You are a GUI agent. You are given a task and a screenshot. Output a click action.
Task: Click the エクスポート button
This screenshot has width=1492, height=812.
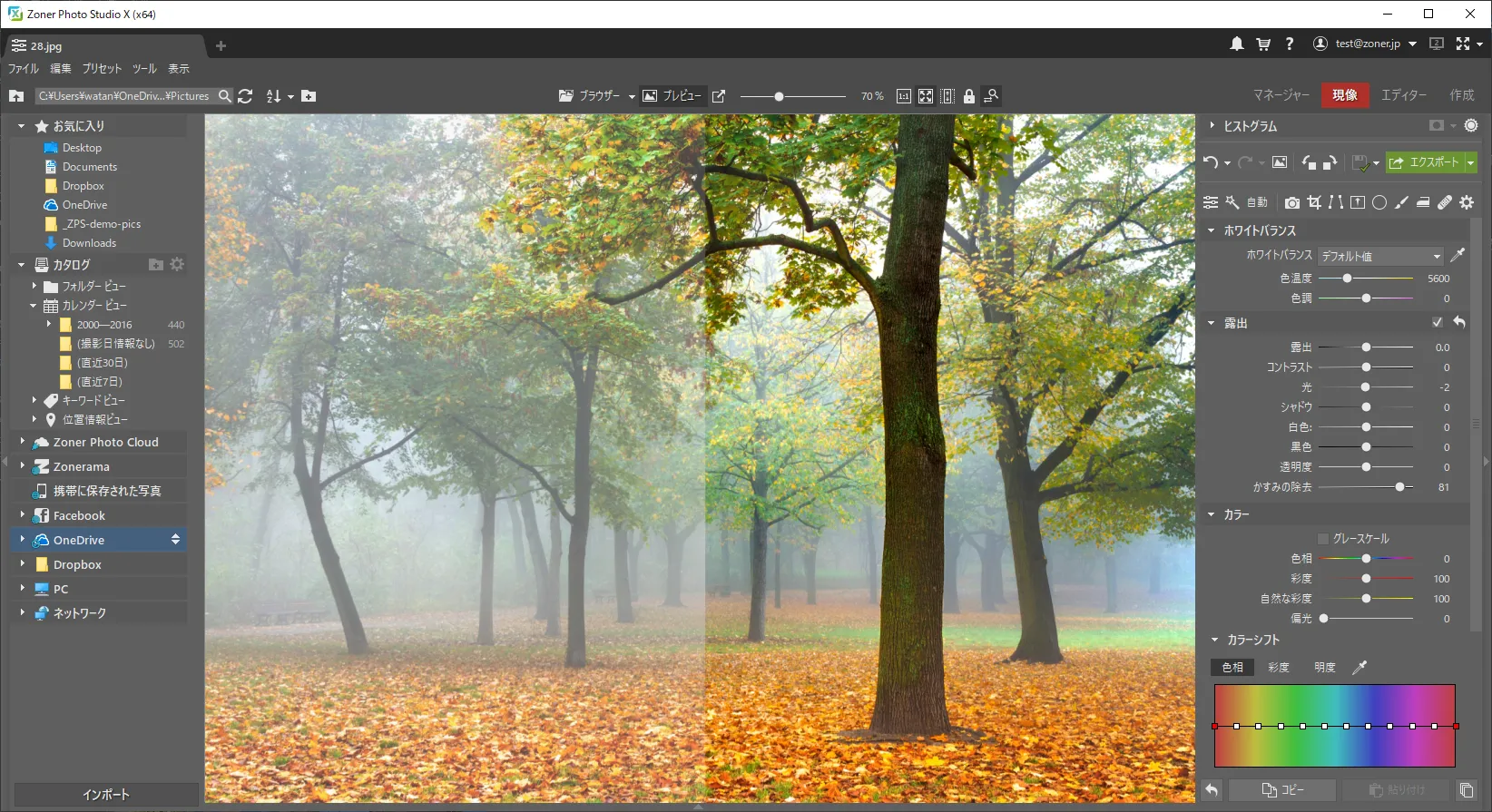pyautogui.click(x=1426, y=162)
